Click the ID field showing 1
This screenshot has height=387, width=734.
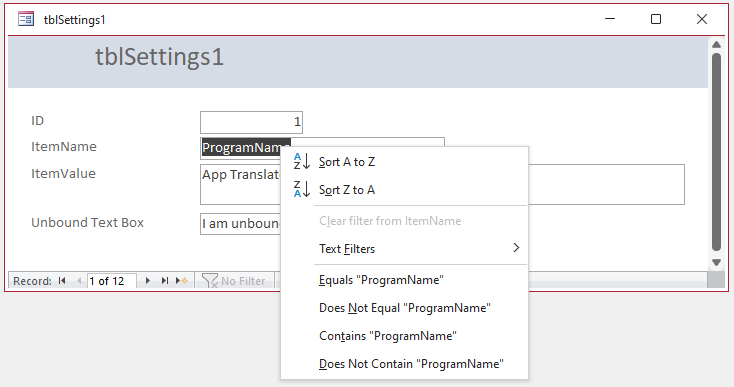(x=251, y=122)
